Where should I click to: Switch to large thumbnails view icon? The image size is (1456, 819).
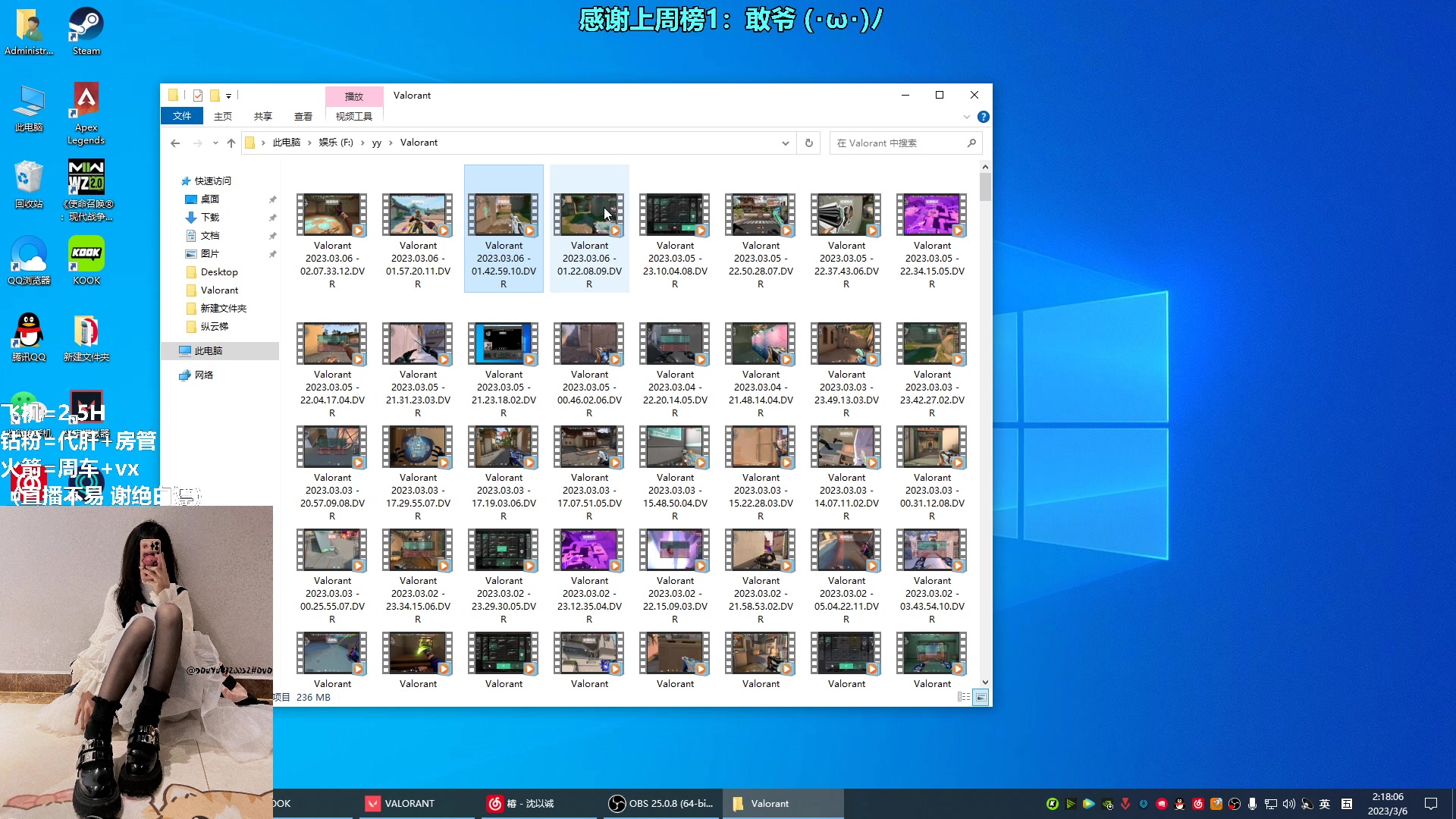coord(981,697)
